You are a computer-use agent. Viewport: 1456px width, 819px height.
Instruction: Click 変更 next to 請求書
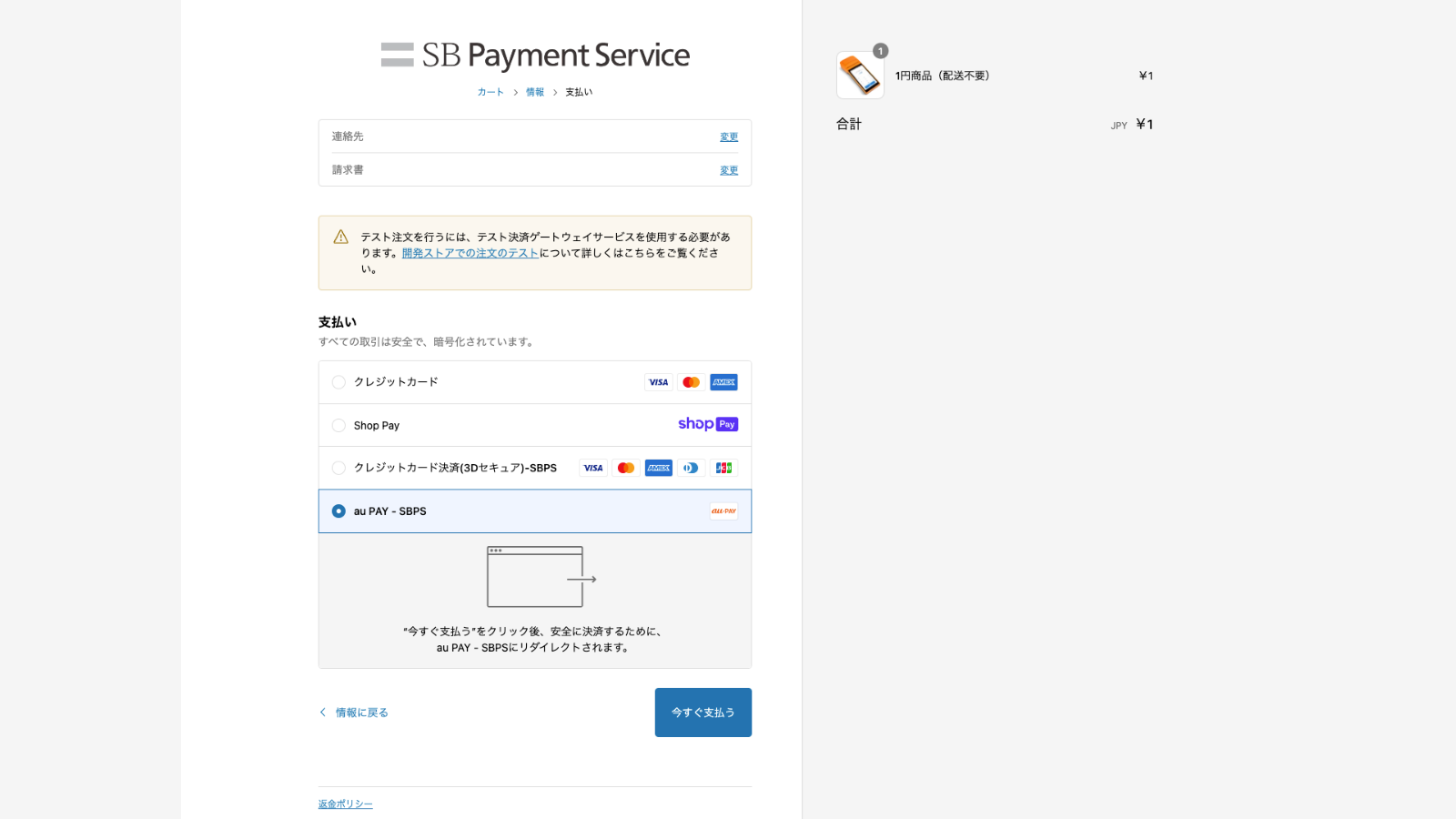click(729, 171)
